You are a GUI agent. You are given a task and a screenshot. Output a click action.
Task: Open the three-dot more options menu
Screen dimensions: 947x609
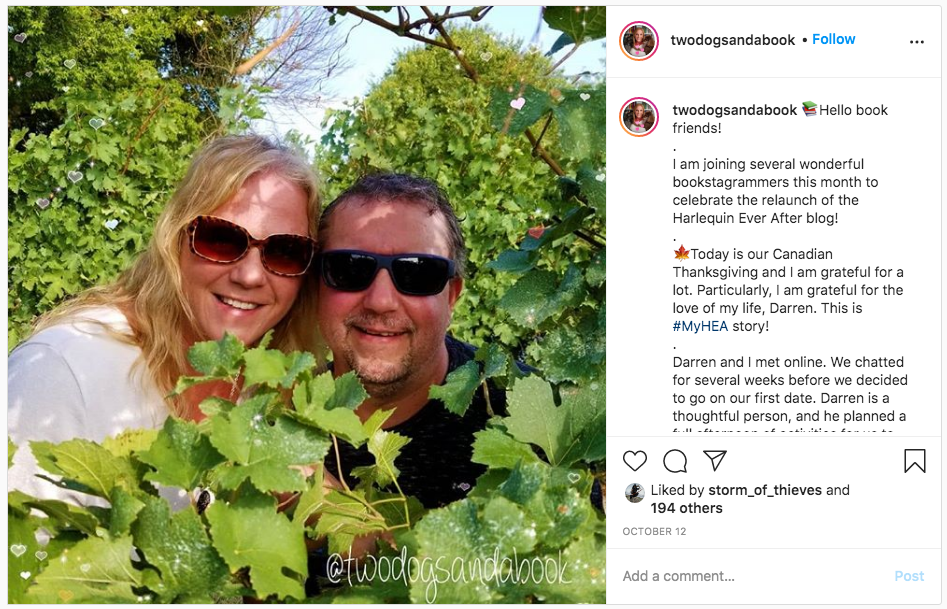916,42
